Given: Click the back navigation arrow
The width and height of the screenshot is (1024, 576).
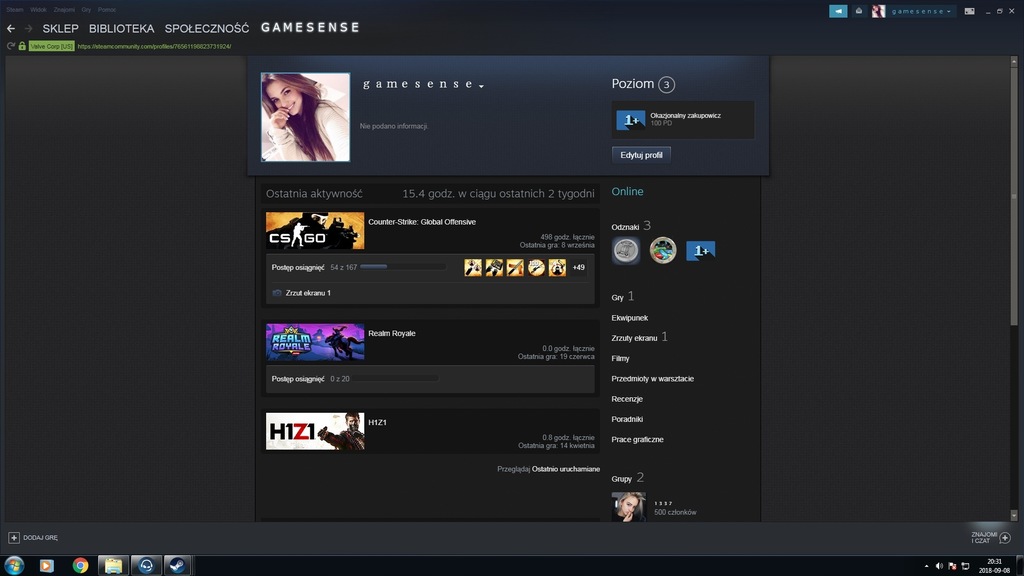Looking at the screenshot, I should coord(11,28).
